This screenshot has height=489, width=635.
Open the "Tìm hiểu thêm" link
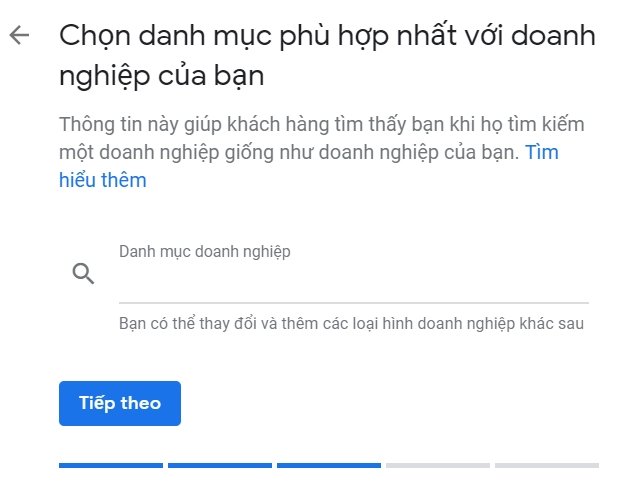click(541, 154)
